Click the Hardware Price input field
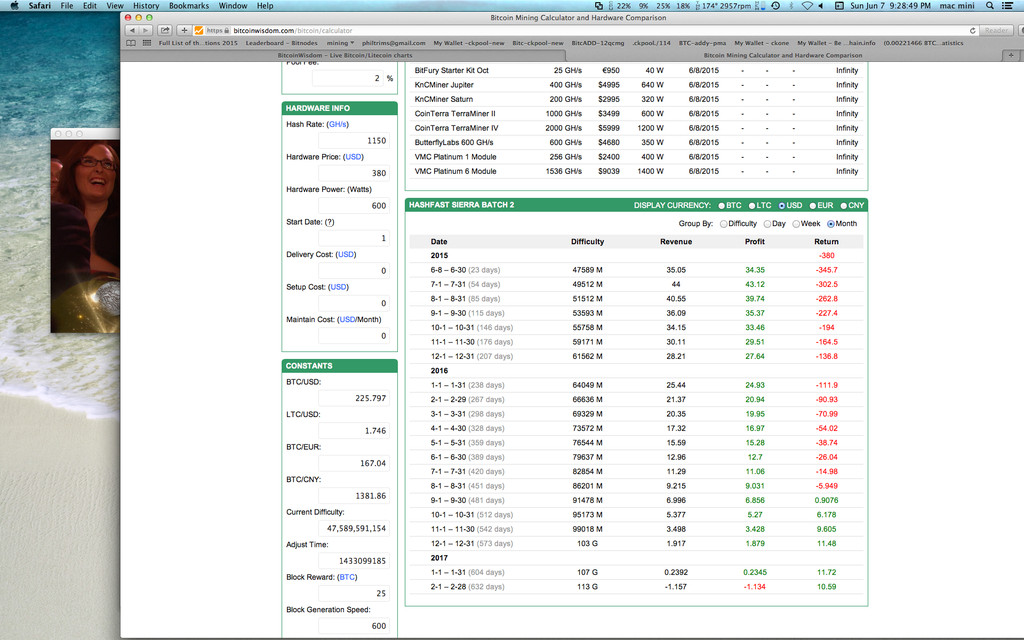 pyautogui.click(x=354, y=173)
